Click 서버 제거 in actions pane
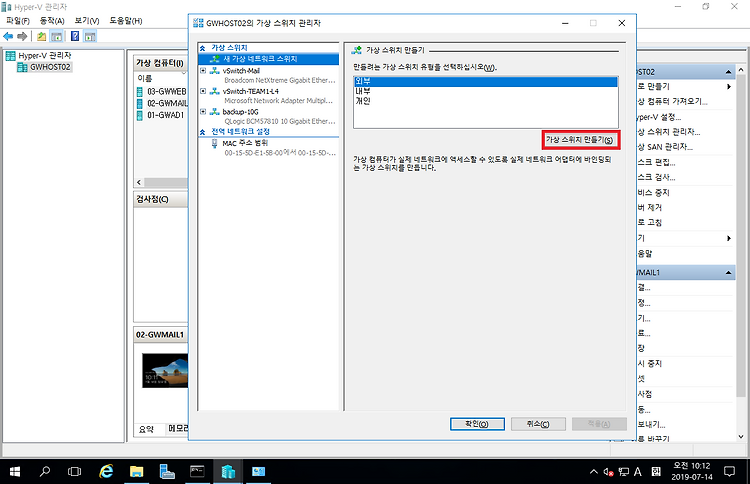The width and height of the screenshot is (750, 484). (650, 208)
